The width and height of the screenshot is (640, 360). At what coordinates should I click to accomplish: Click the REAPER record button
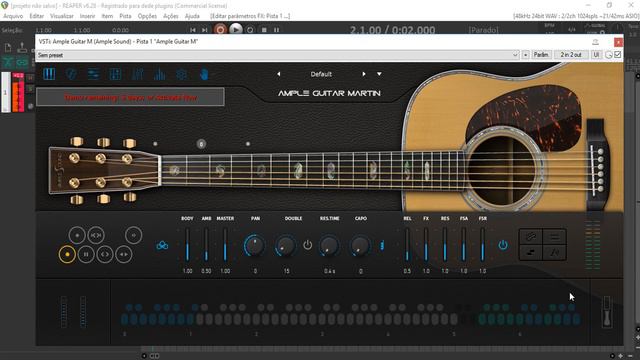coord(220,30)
